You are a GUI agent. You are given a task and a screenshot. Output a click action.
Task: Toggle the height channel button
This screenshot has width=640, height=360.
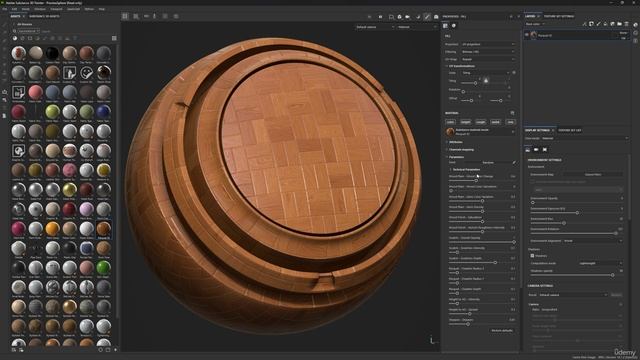[x=465, y=122]
